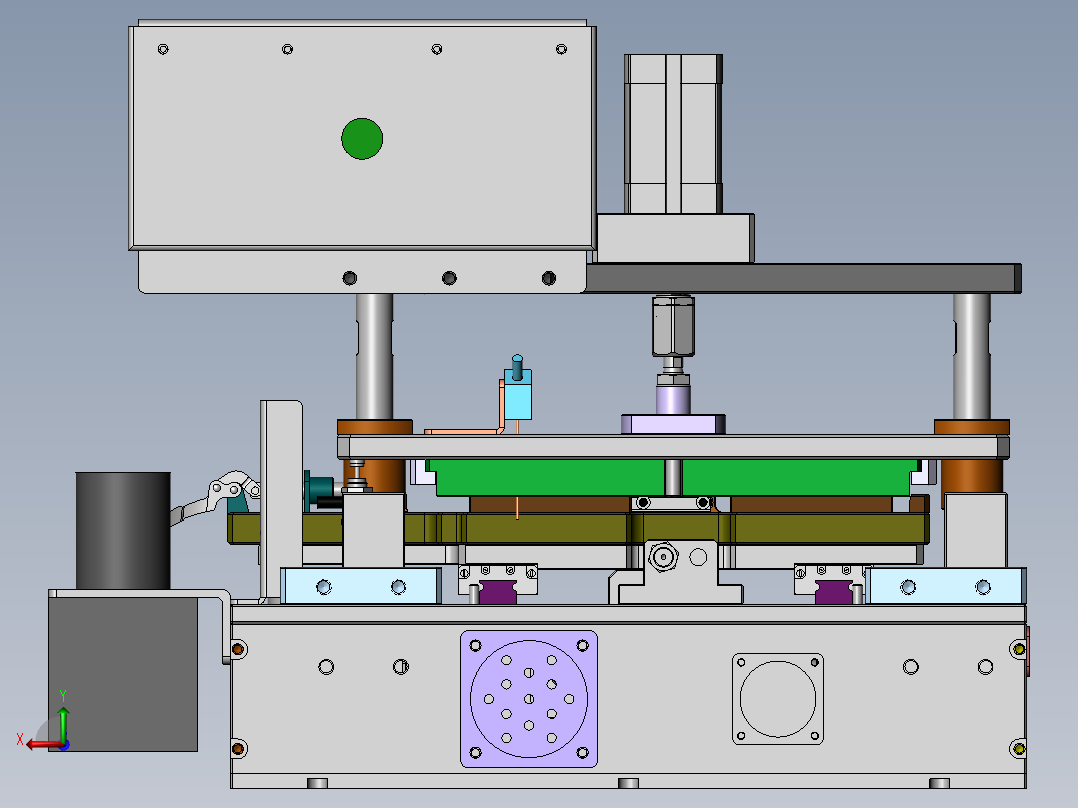Image resolution: width=1078 pixels, height=808 pixels.
Task: Click the hex nut on the center bracket
Action: [663, 556]
